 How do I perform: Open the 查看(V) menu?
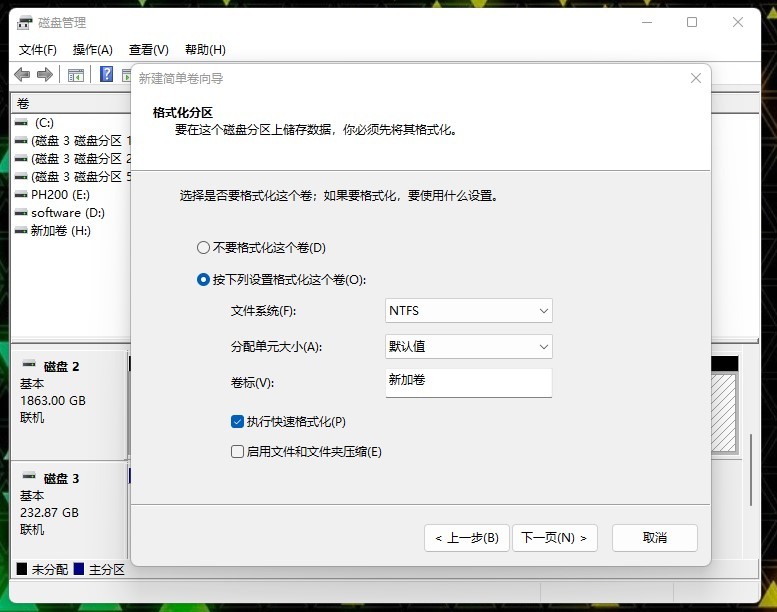[x=149, y=50]
